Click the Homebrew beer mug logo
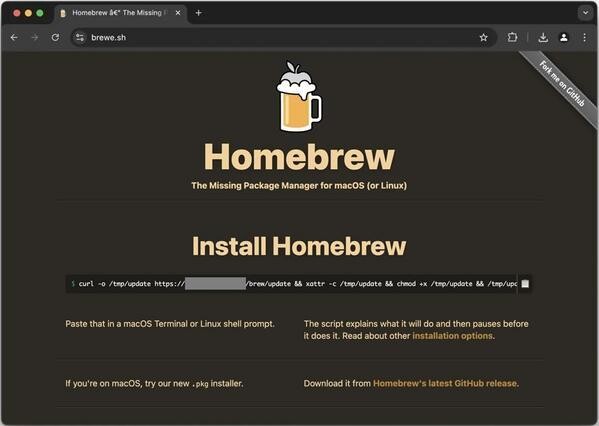The height and width of the screenshot is (426, 599). [299, 96]
